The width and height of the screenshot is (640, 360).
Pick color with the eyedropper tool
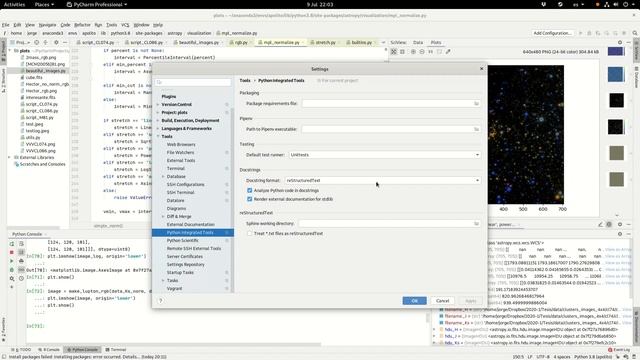click(448, 52)
